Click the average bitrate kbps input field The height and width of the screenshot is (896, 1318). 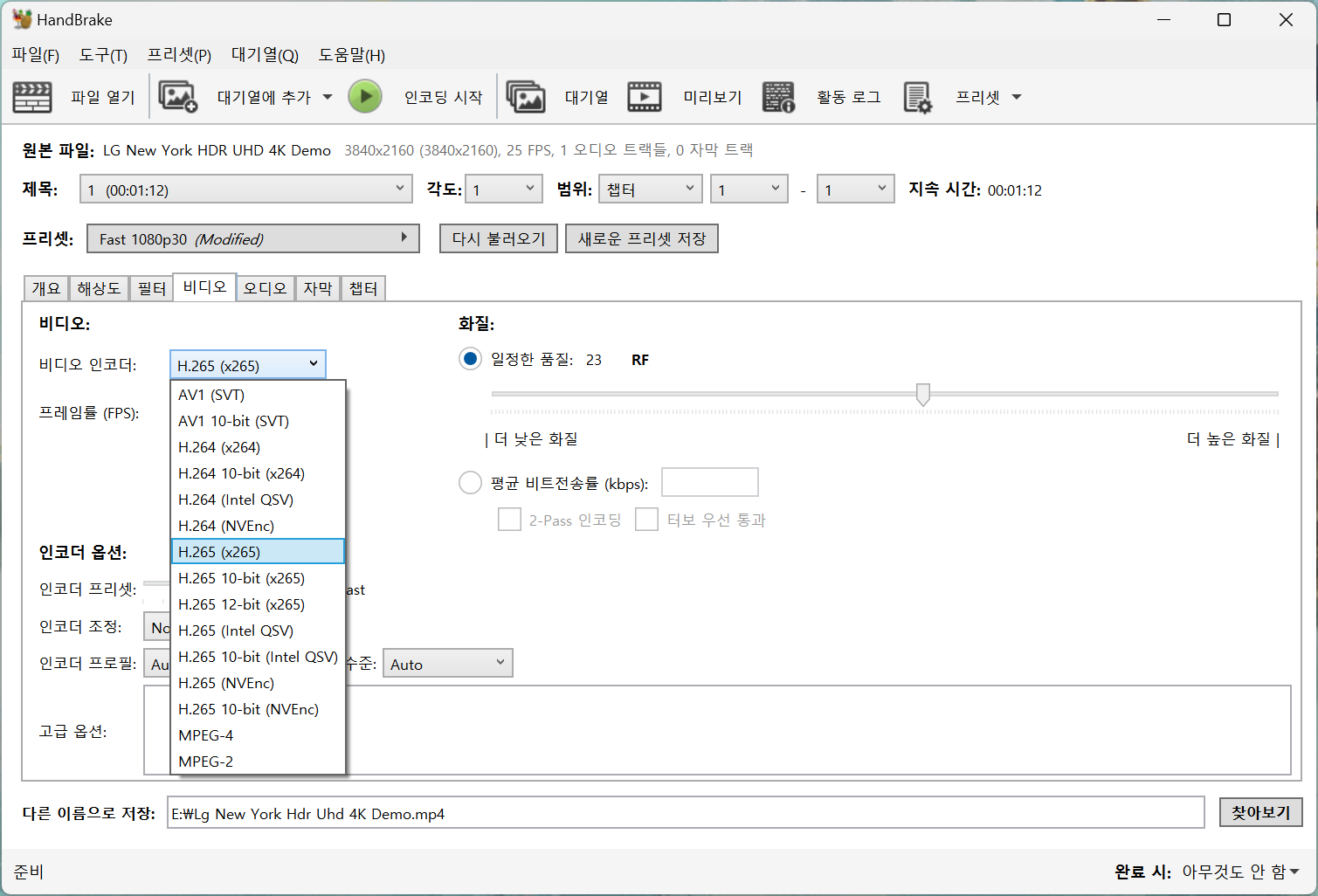710,482
